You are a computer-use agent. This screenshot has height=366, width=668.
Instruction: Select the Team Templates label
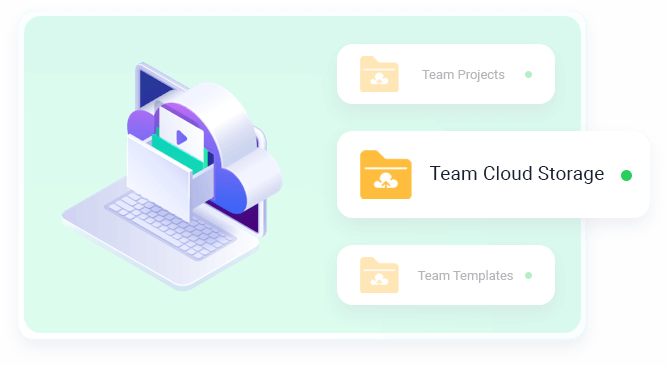465,276
